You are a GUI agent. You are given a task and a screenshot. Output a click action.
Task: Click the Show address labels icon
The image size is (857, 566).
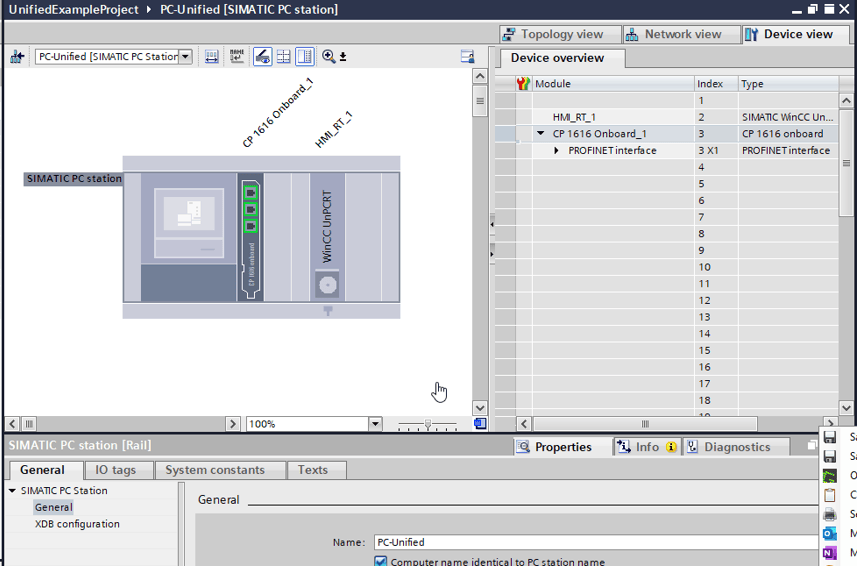click(x=212, y=56)
